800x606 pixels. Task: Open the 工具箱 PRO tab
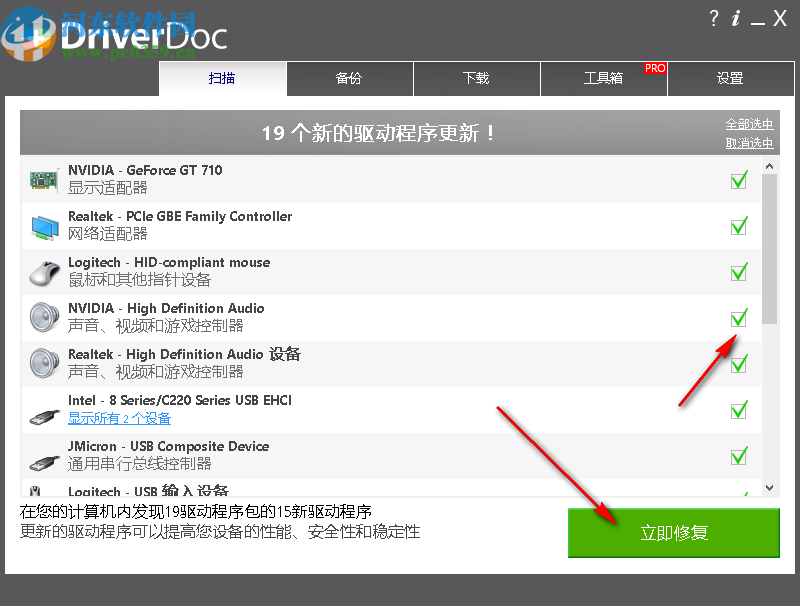click(603, 79)
